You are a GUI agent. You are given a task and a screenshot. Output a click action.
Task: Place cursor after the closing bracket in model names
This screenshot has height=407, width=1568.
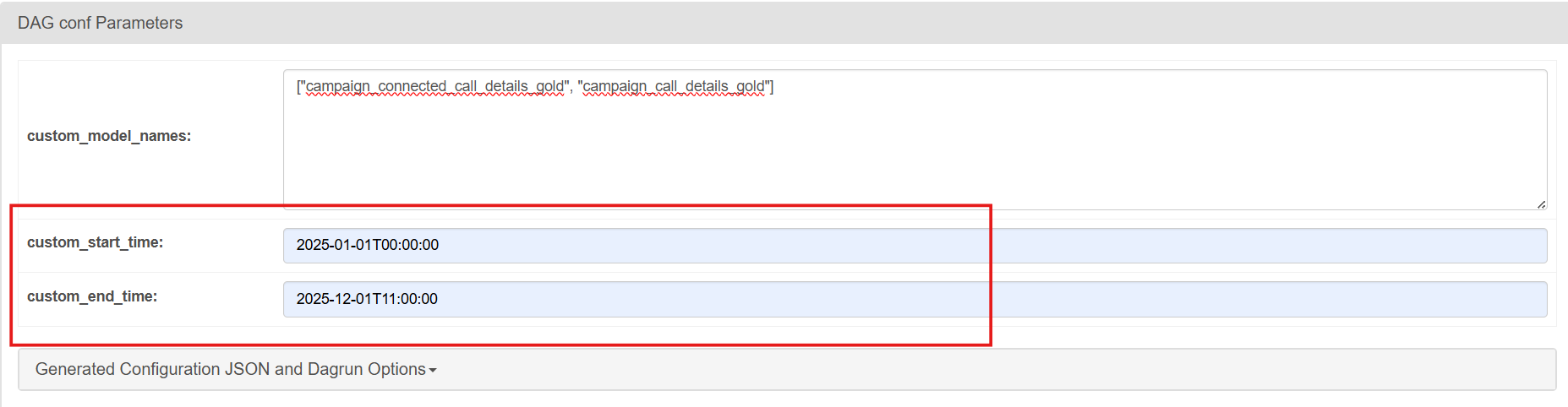[x=774, y=86]
